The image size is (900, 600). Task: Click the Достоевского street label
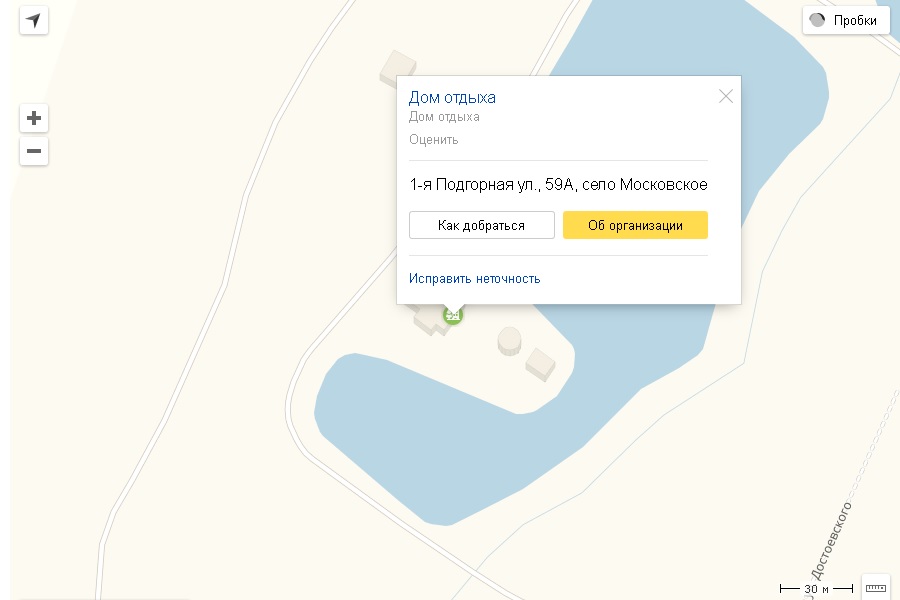click(x=831, y=541)
